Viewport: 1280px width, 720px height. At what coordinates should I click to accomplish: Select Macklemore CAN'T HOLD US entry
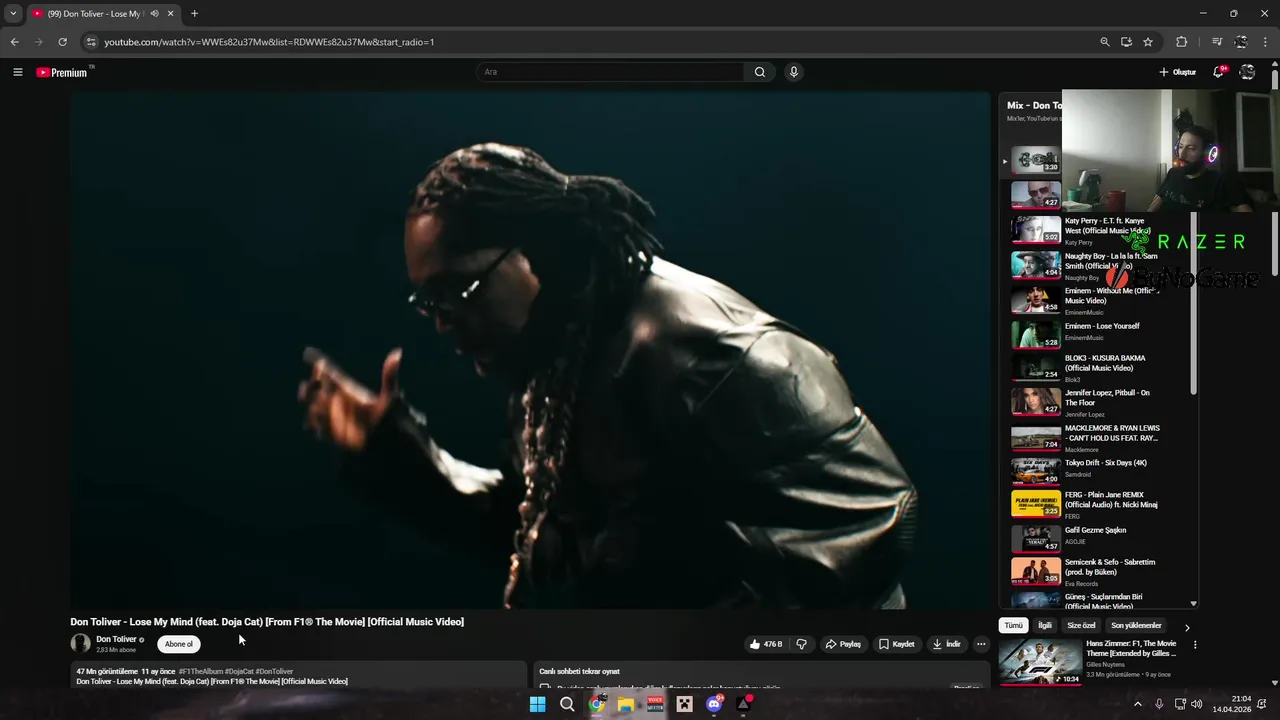click(x=1097, y=437)
